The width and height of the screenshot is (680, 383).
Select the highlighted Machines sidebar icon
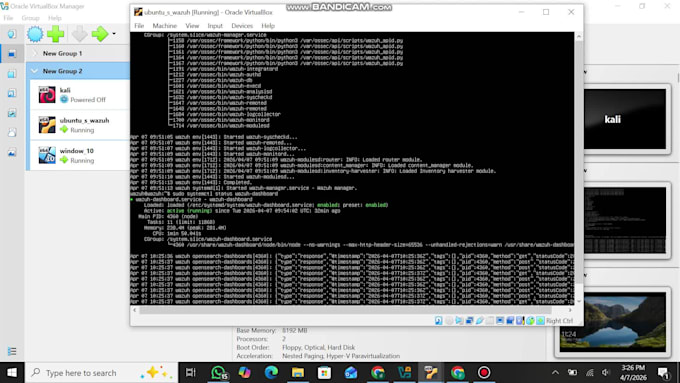click(12, 54)
